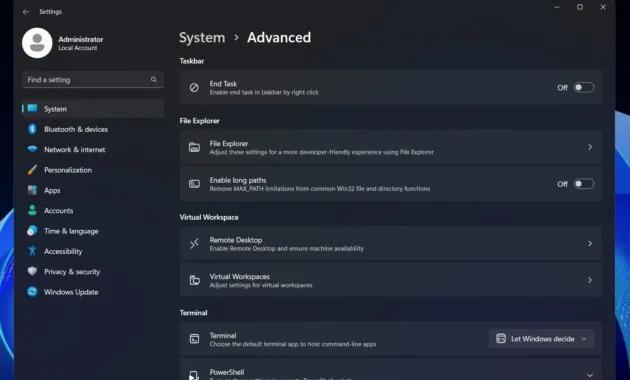The image size is (630, 380).
Task: Open Remote Desktop settings chevron
Action: (590, 243)
